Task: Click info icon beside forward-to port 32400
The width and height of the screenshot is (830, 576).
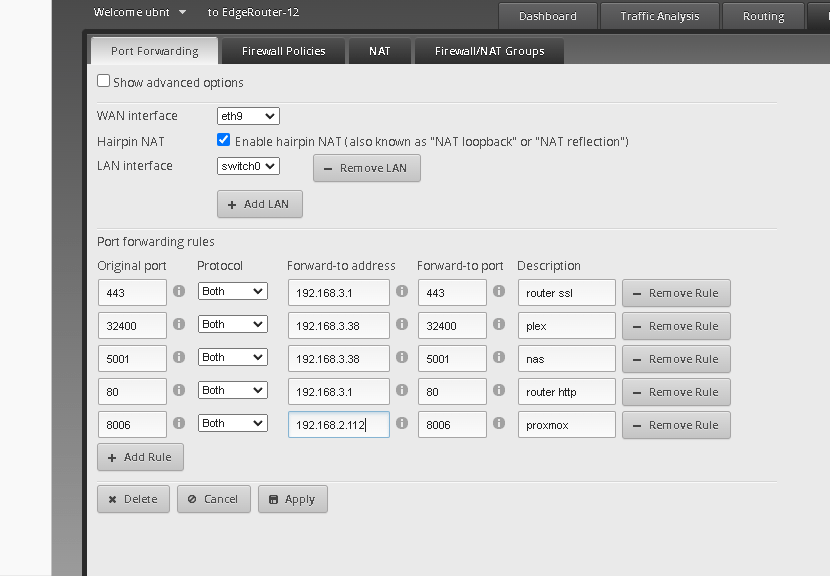Action: click(499, 324)
